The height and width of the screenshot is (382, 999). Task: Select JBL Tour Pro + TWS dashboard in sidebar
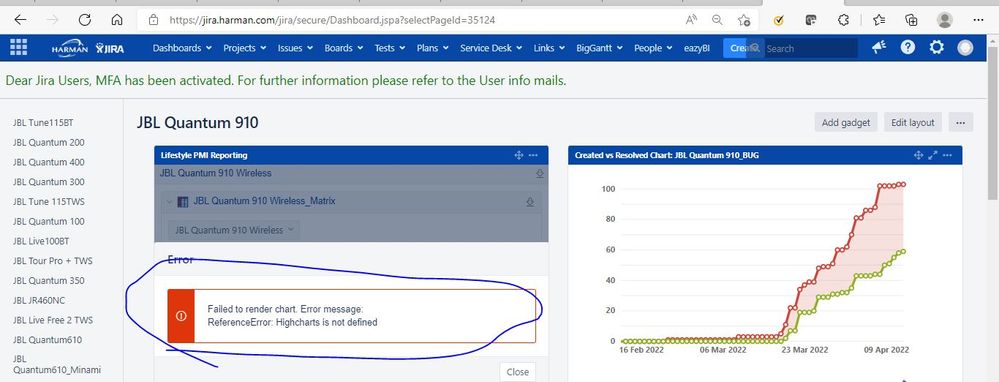pyautogui.click(x=52, y=261)
